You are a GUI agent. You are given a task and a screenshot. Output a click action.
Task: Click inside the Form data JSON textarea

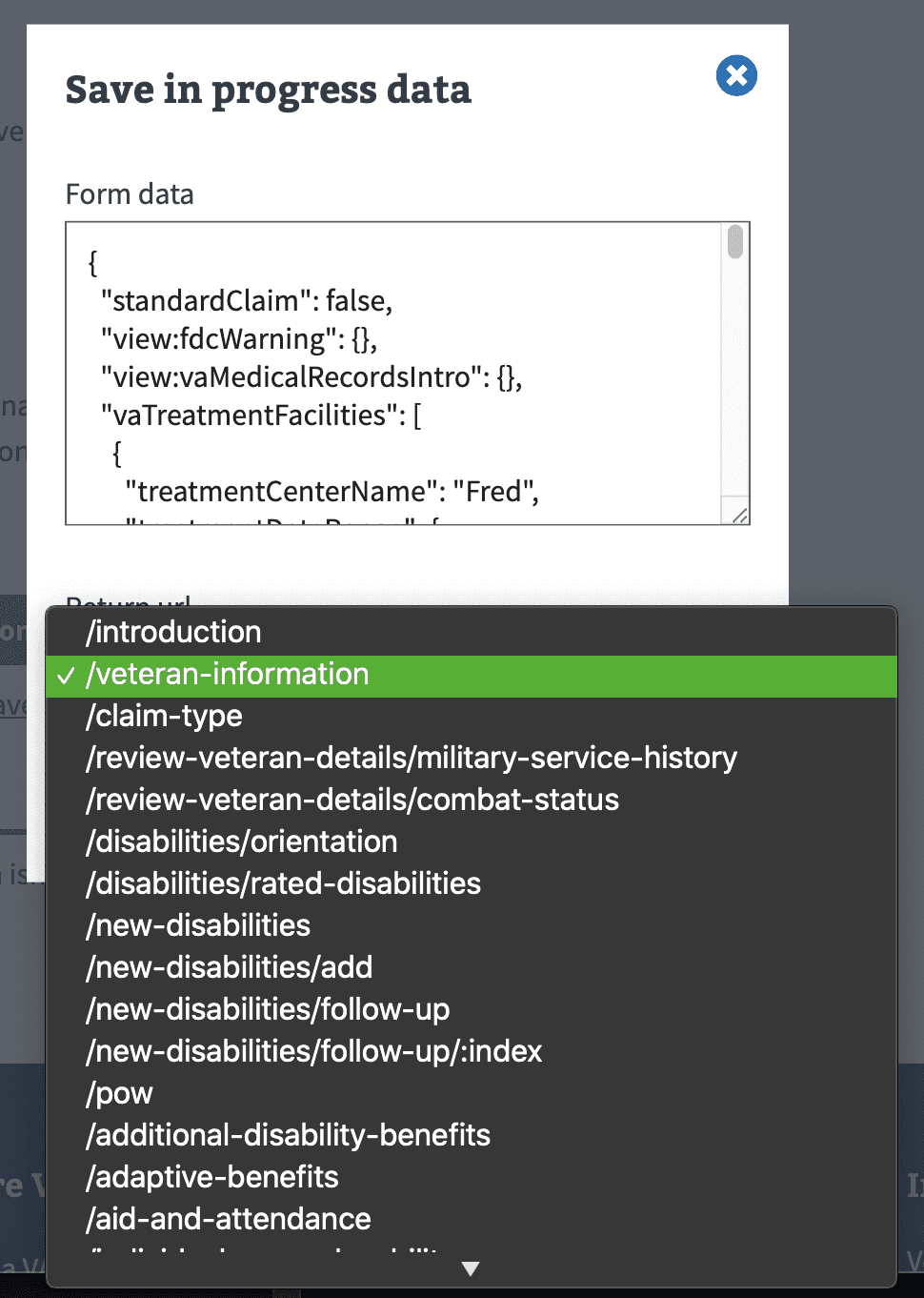point(381,372)
